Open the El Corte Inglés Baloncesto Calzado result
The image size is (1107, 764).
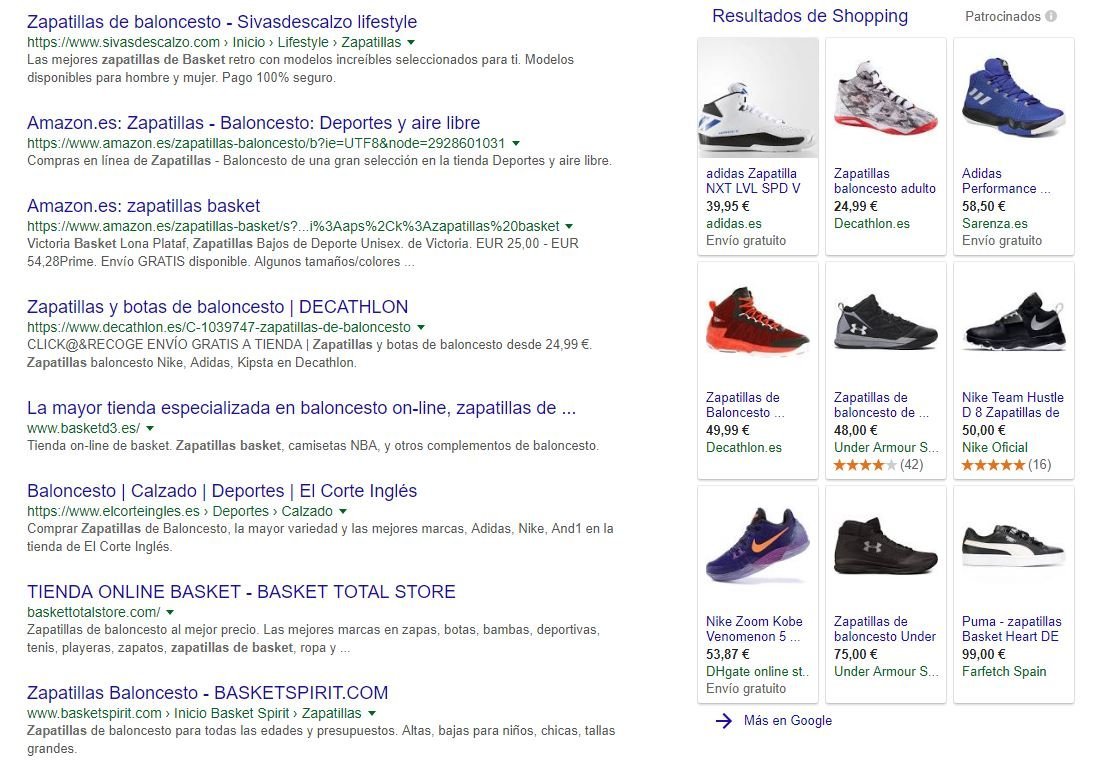[x=222, y=491]
